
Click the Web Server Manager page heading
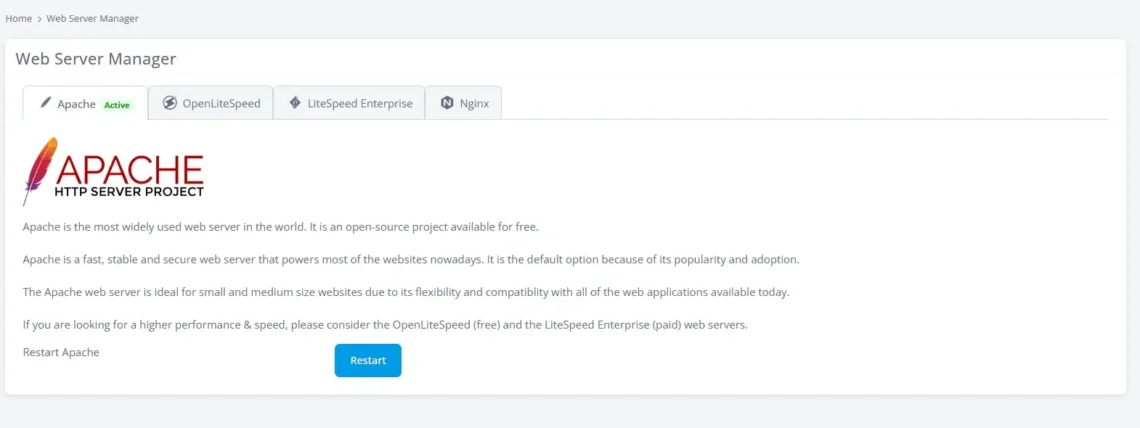pos(95,59)
